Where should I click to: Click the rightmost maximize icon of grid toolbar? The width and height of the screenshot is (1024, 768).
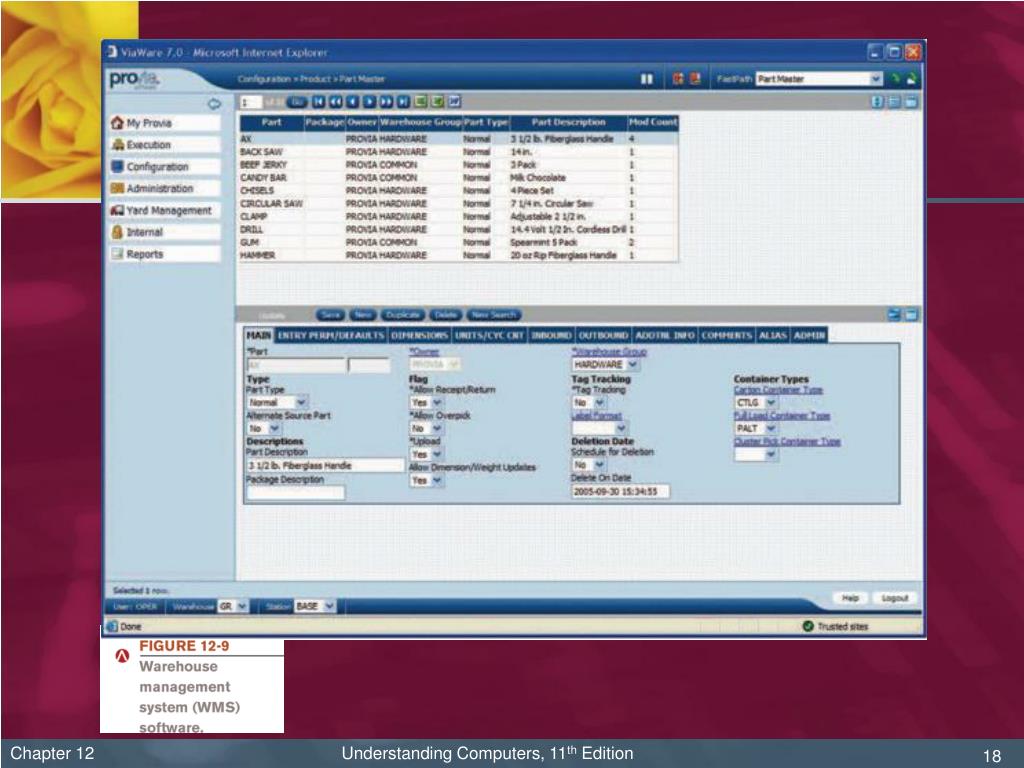coord(912,102)
